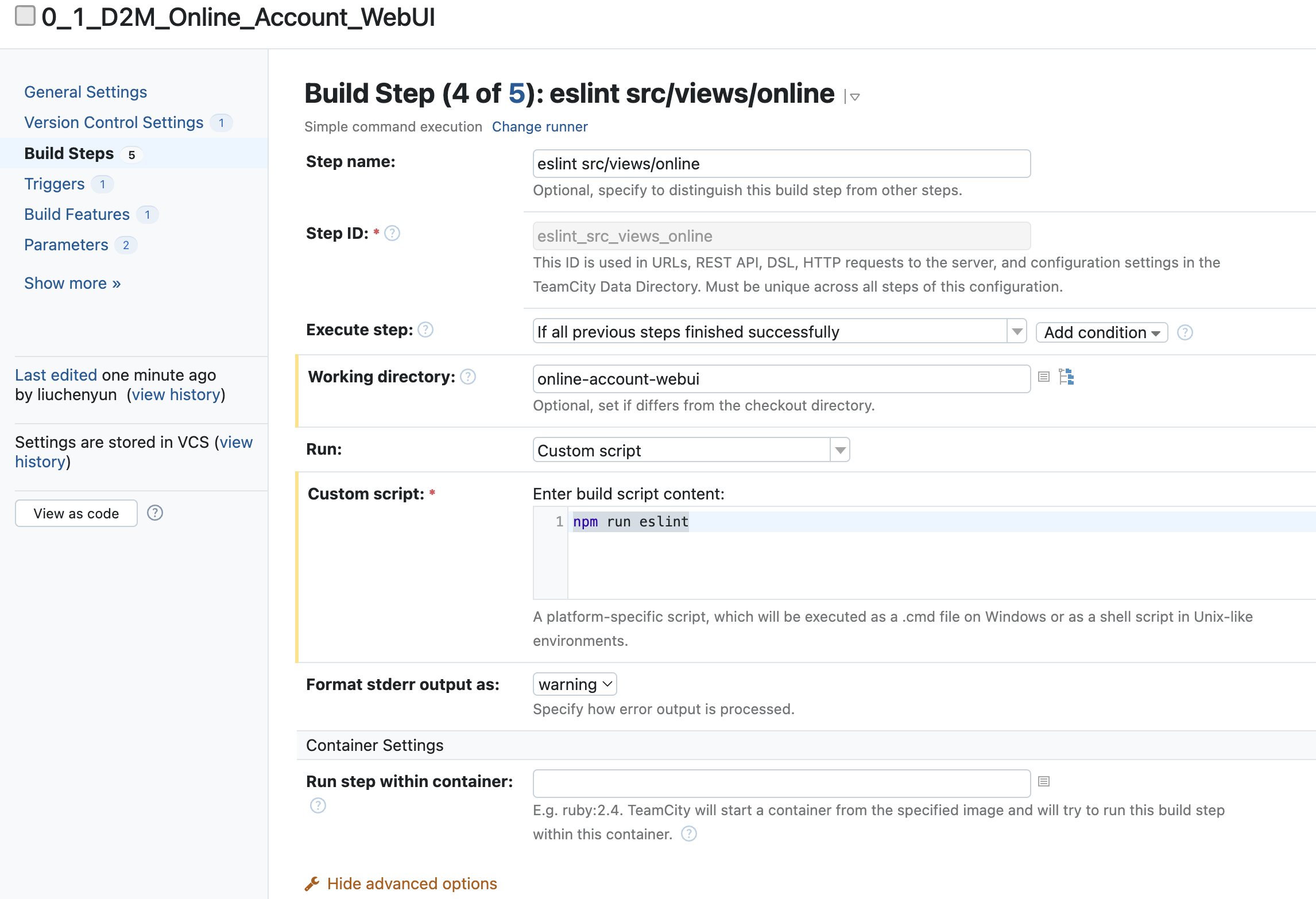The height and width of the screenshot is (899, 1316).
Task: Click help icon next to Add condition
Action: point(1185,332)
